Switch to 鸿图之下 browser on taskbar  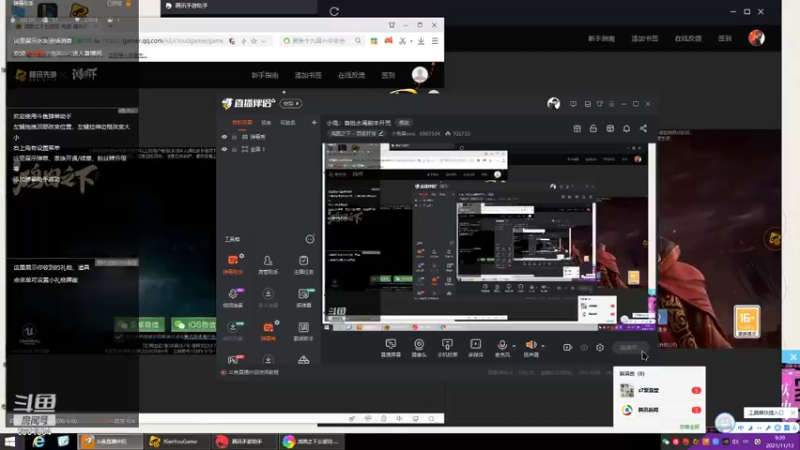pyautogui.click(x=312, y=441)
